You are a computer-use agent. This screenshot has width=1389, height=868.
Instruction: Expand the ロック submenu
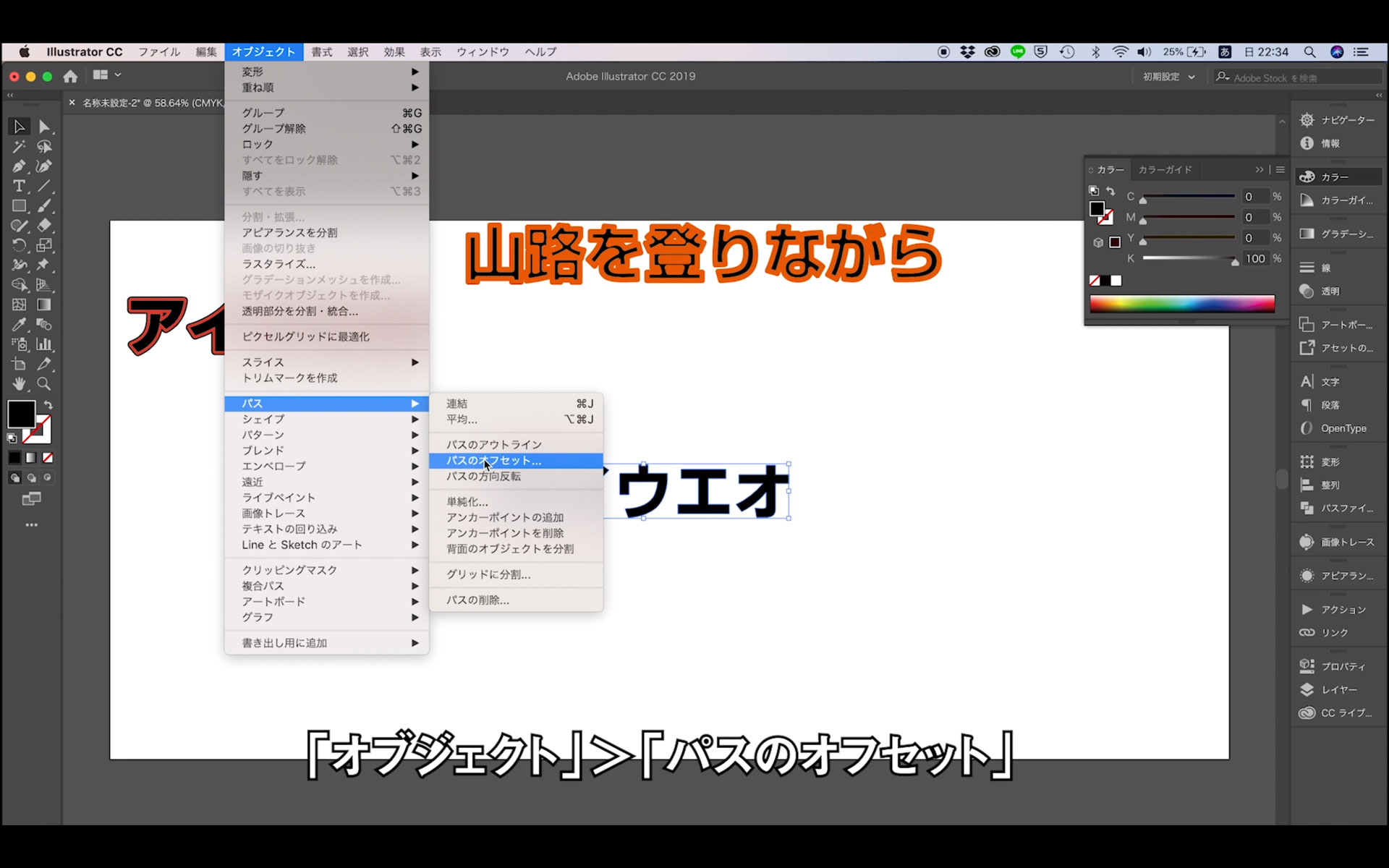tap(327, 144)
